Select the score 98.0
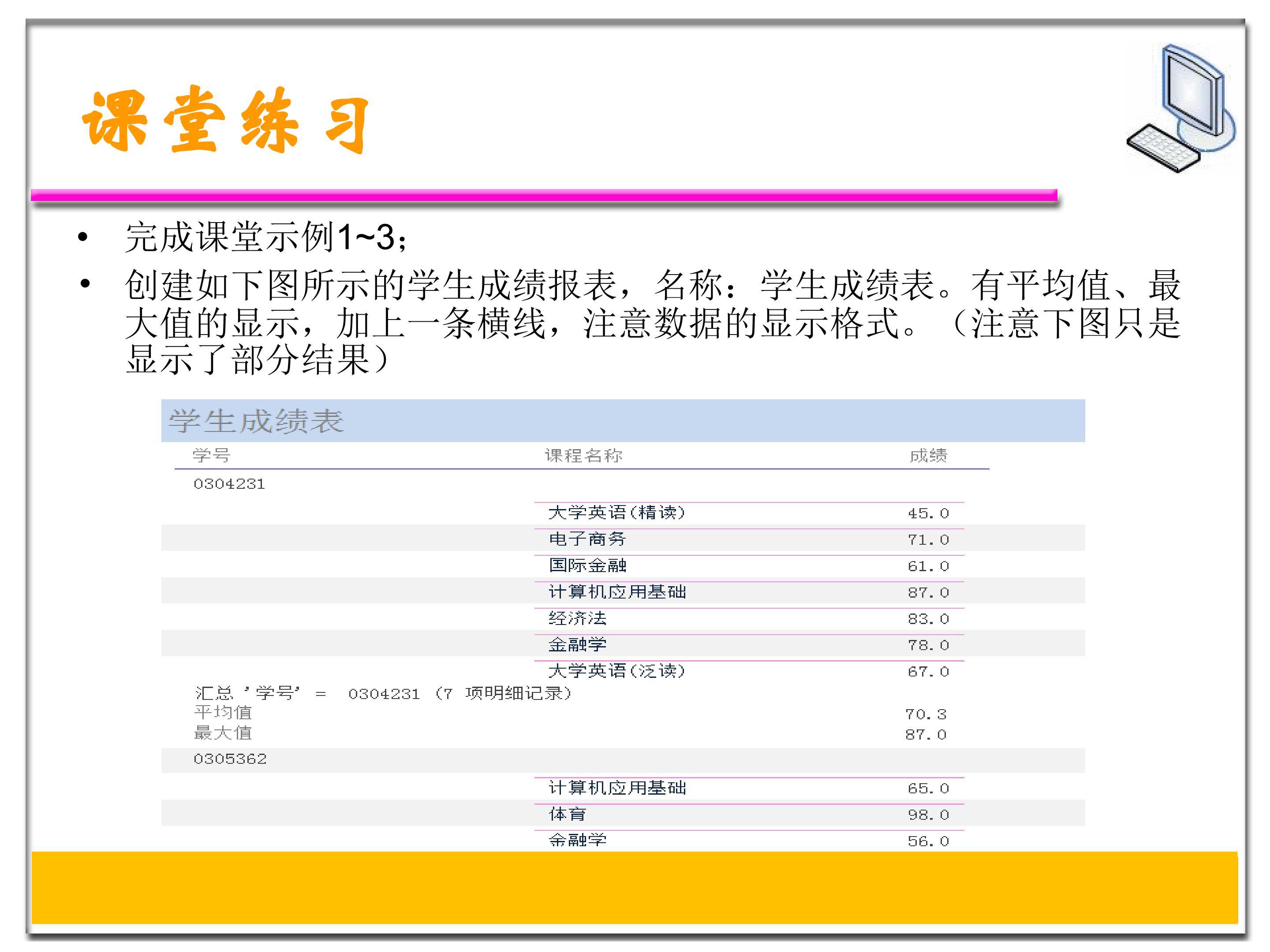Screen dimensions: 1270x952 928,815
